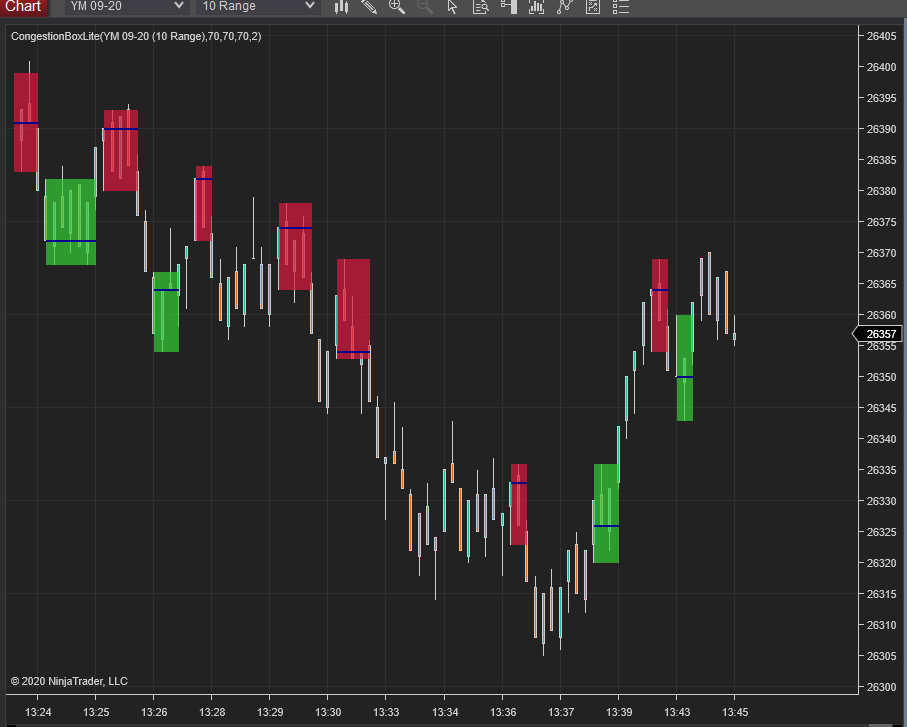
Task: Toggle the Chart Trader icon
Action: [x=508, y=7]
